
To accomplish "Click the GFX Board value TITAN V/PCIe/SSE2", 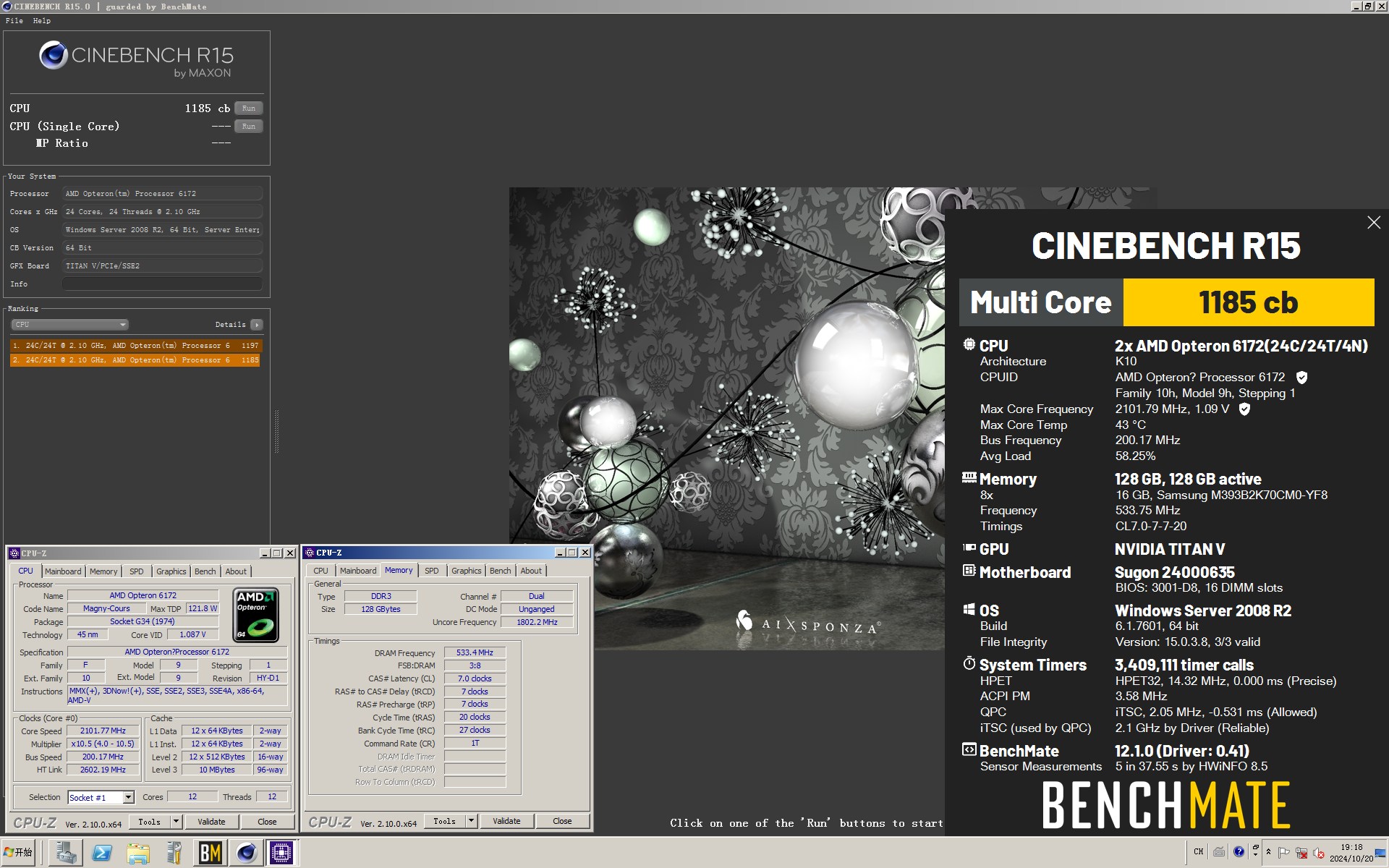I will click(x=162, y=266).
